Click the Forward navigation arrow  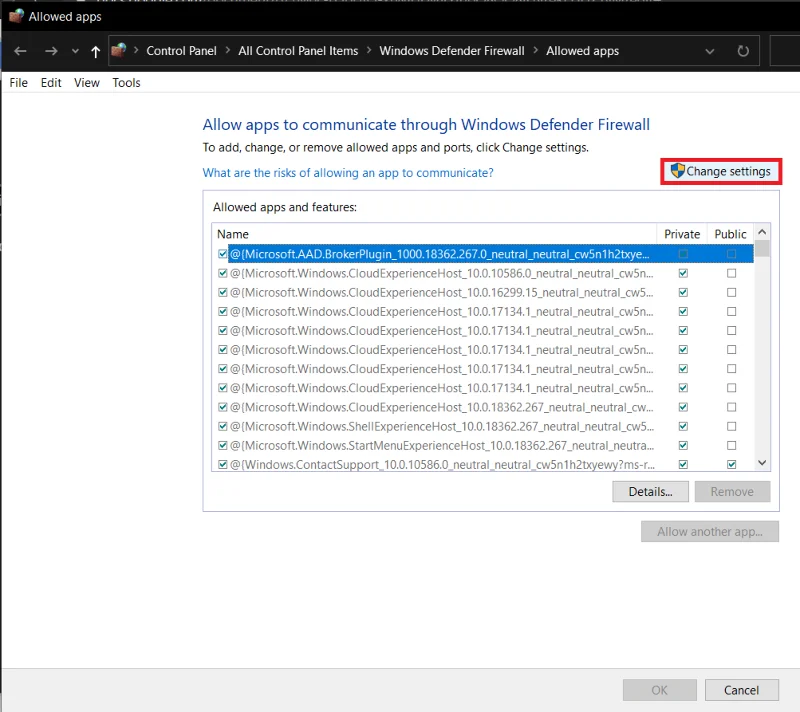pos(51,51)
